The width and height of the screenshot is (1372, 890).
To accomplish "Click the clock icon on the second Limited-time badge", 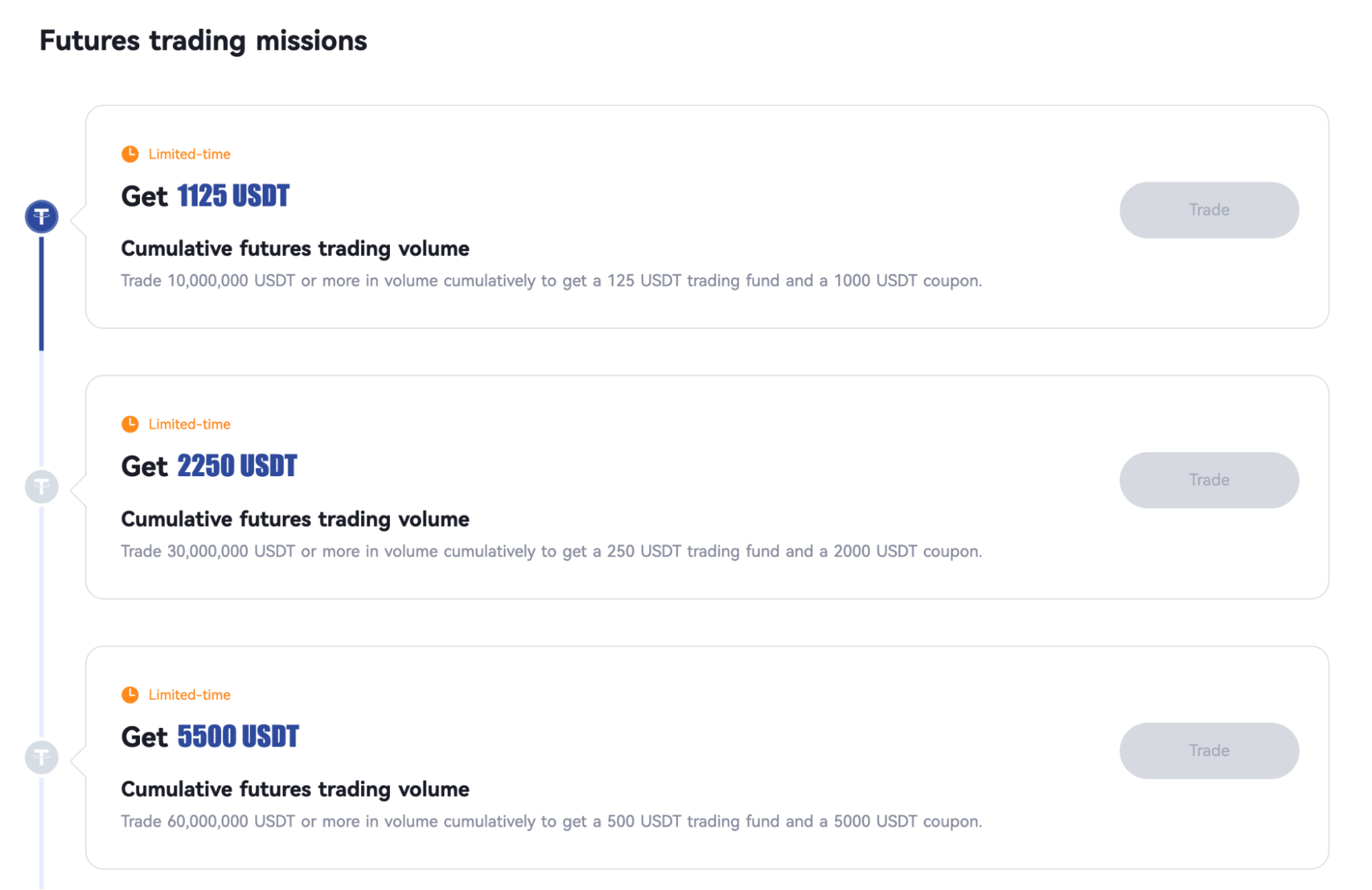I will (130, 424).
